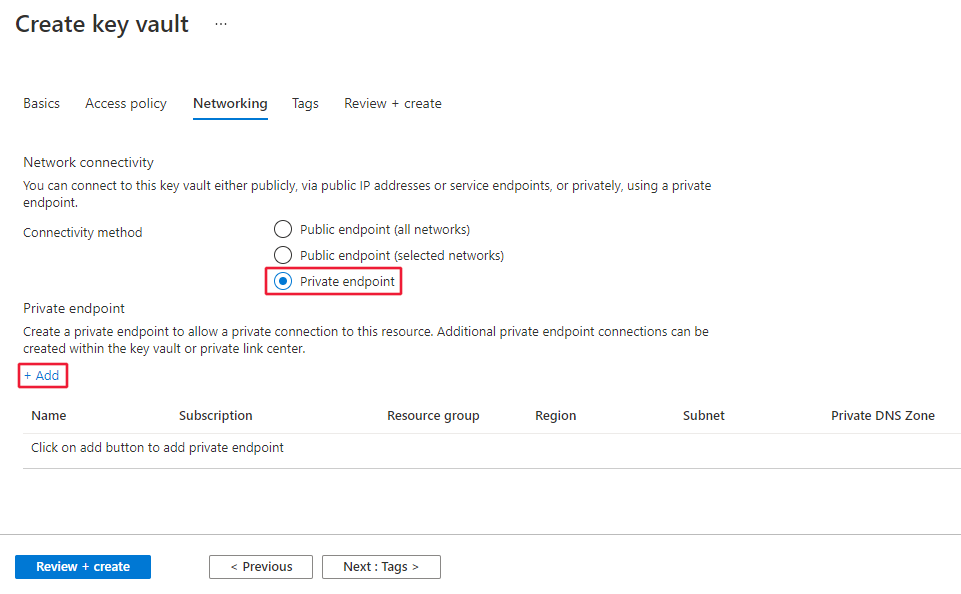Click the Subscription column header

216,415
